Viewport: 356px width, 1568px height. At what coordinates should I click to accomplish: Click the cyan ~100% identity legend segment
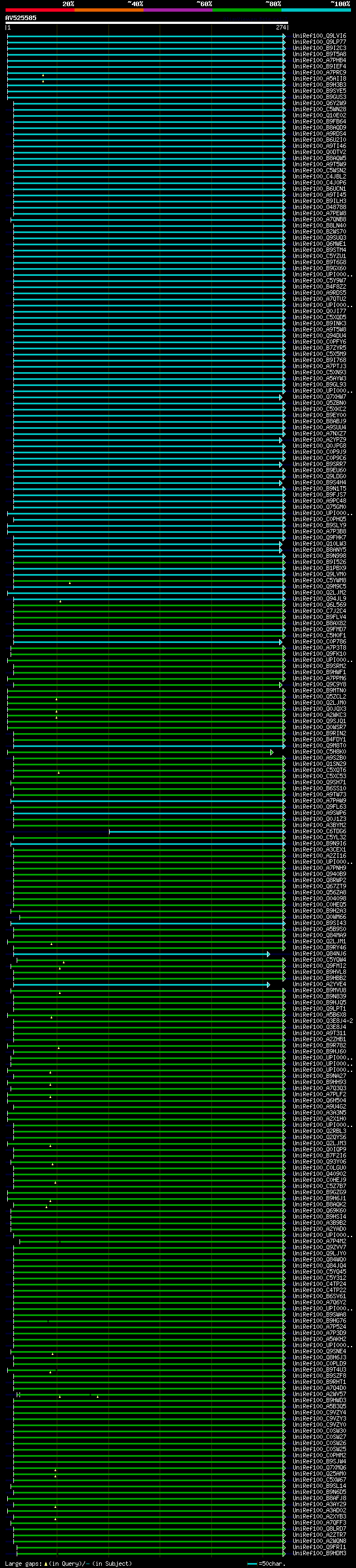point(315,10)
